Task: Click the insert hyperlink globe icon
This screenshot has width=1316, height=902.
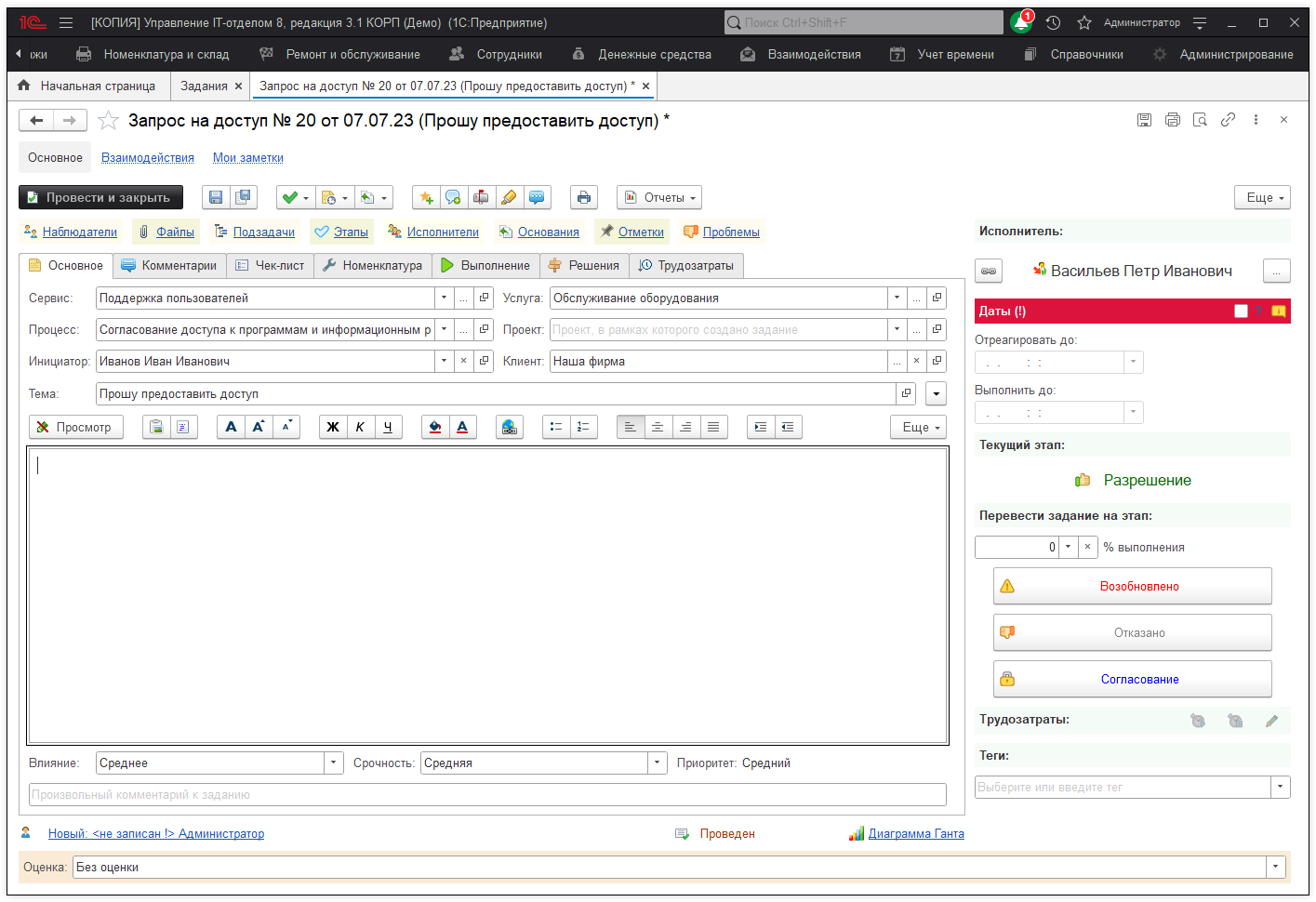Action: click(x=509, y=427)
